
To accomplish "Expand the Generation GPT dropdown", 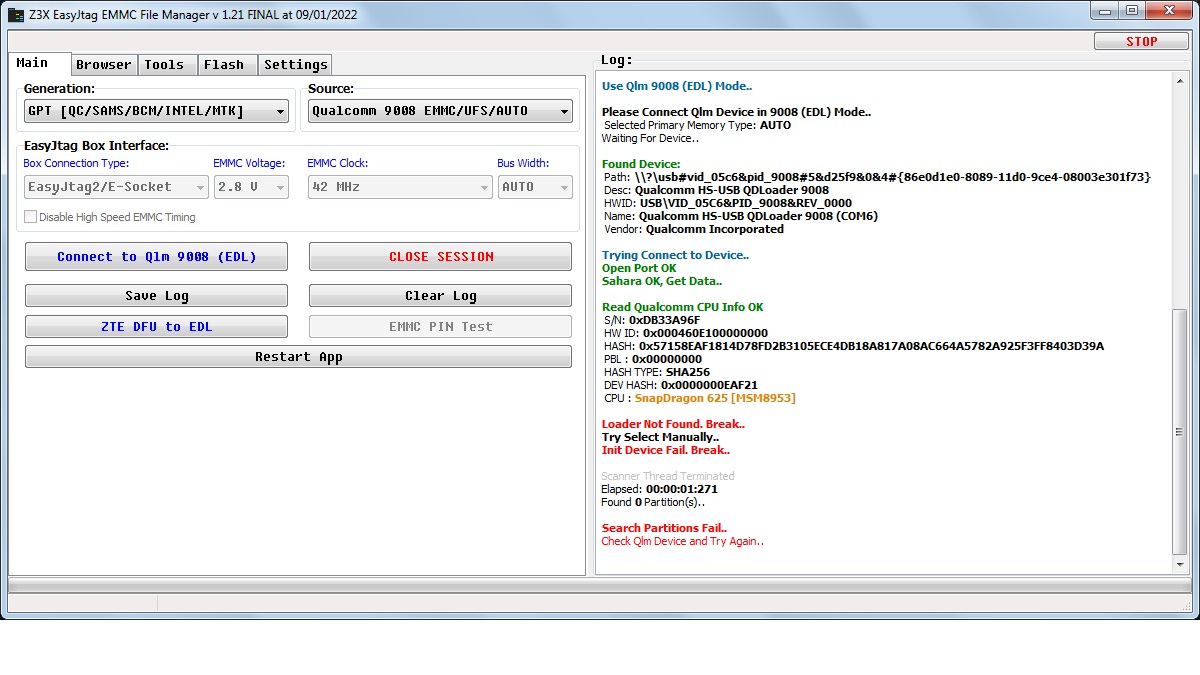I will click(x=280, y=112).
